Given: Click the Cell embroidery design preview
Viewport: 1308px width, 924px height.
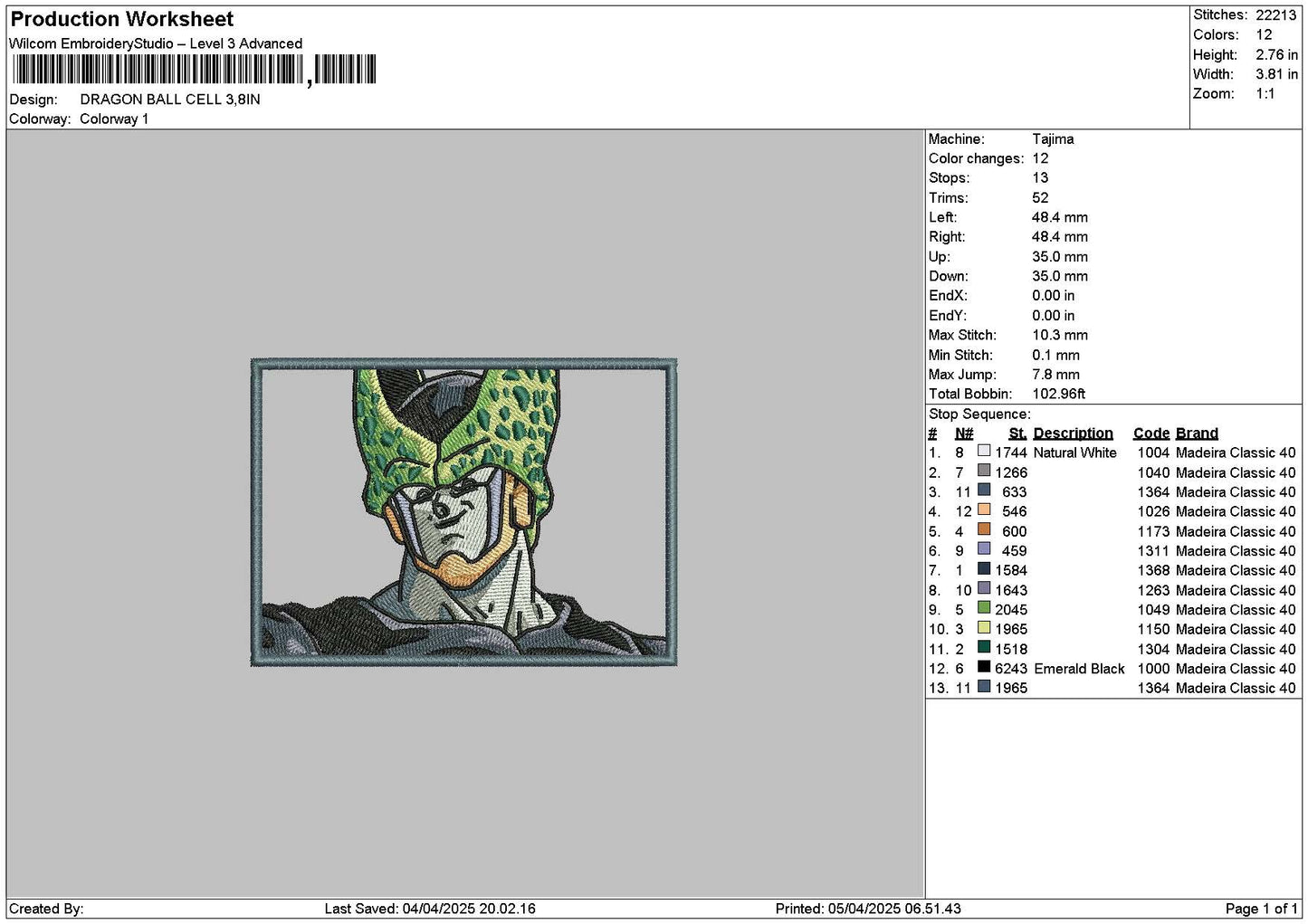Looking at the screenshot, I should point(463,513).
